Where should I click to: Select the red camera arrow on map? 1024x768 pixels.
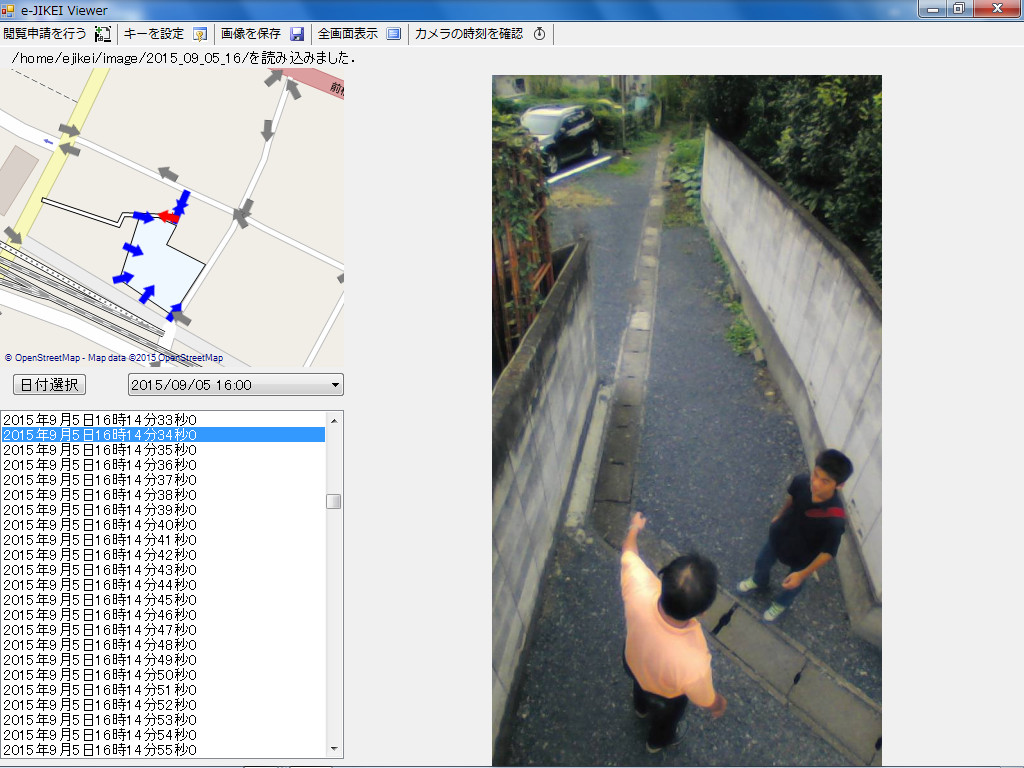pyautogui.click(x=168, y=216)
